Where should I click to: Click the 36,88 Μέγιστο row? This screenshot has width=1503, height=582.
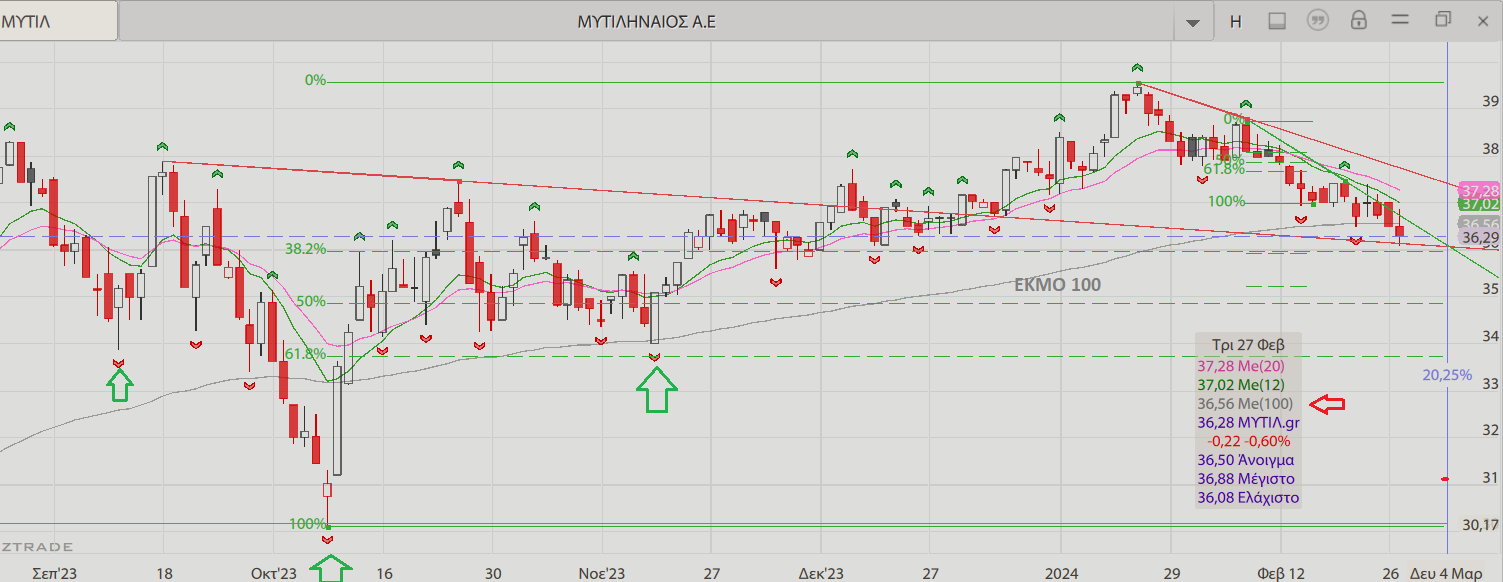(1248, 479)
